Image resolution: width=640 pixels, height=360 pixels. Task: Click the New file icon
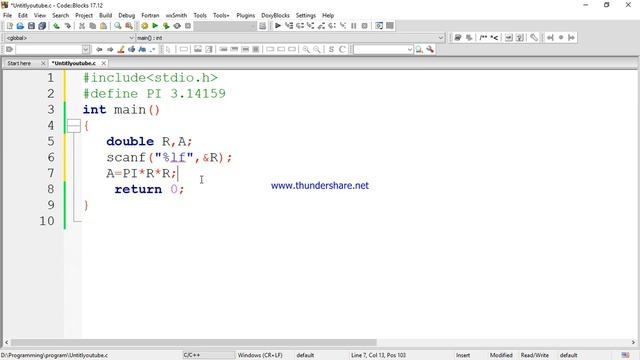coord(10,26)
